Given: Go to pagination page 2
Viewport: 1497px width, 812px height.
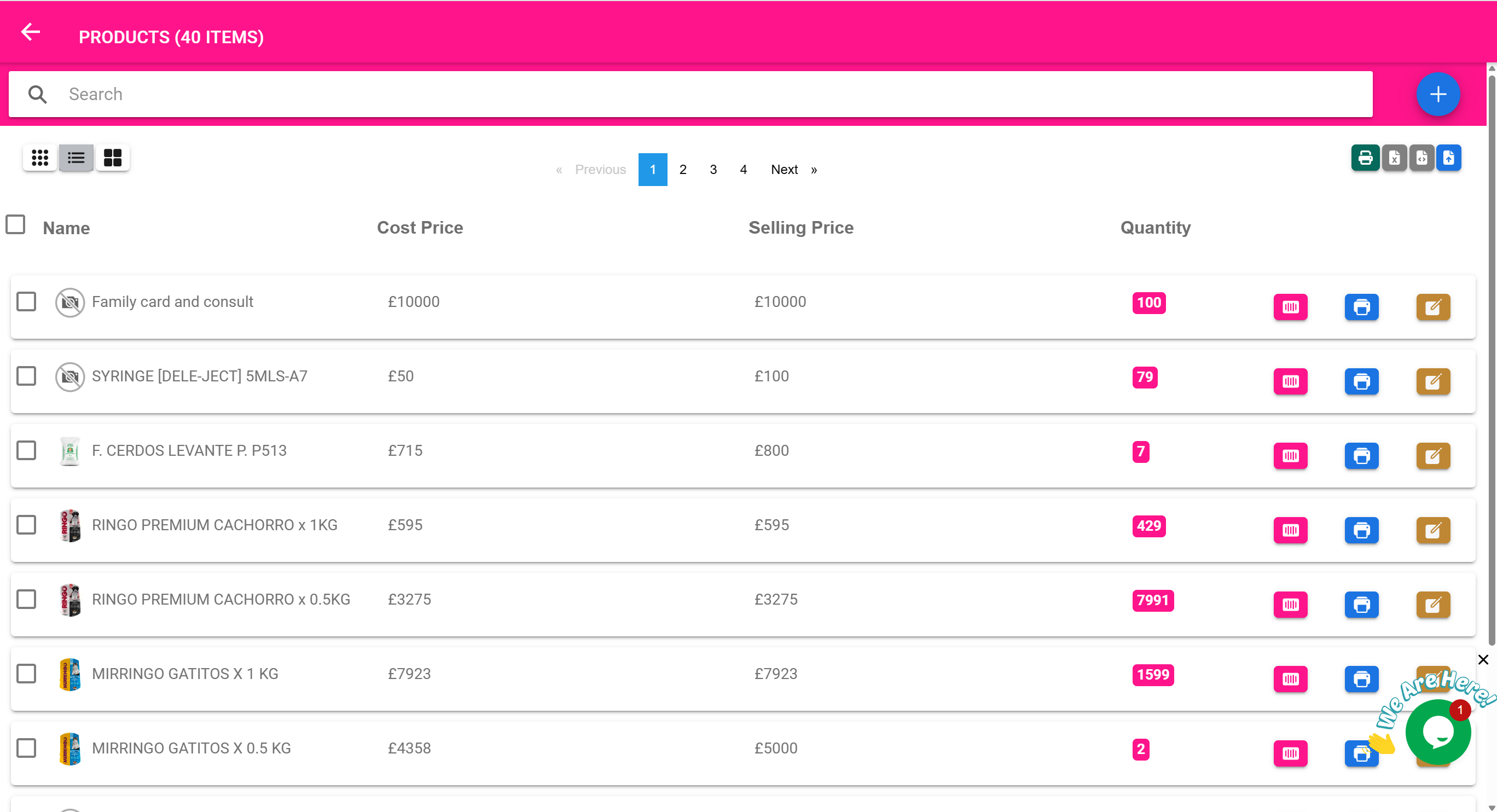Looking at the screenshot, I should pos(683,170).
